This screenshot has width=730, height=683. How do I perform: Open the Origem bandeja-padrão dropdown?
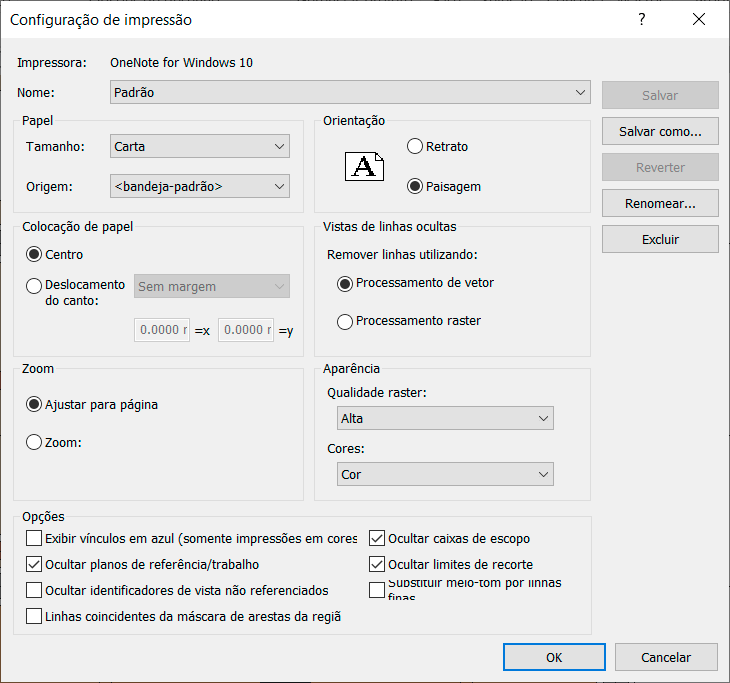coord(200,186)
